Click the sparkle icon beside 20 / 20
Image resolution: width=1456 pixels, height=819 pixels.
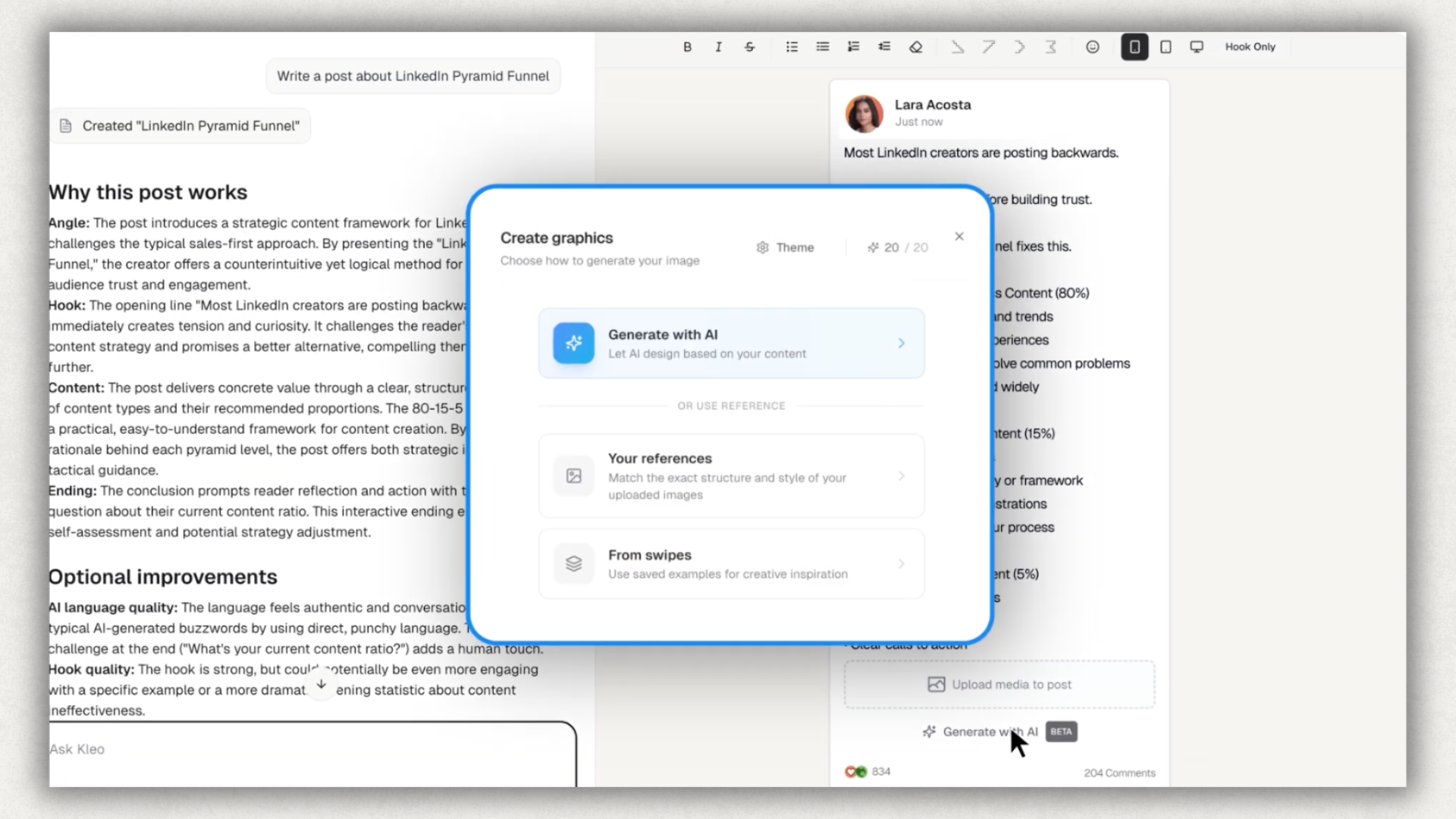tap(873, 247)
